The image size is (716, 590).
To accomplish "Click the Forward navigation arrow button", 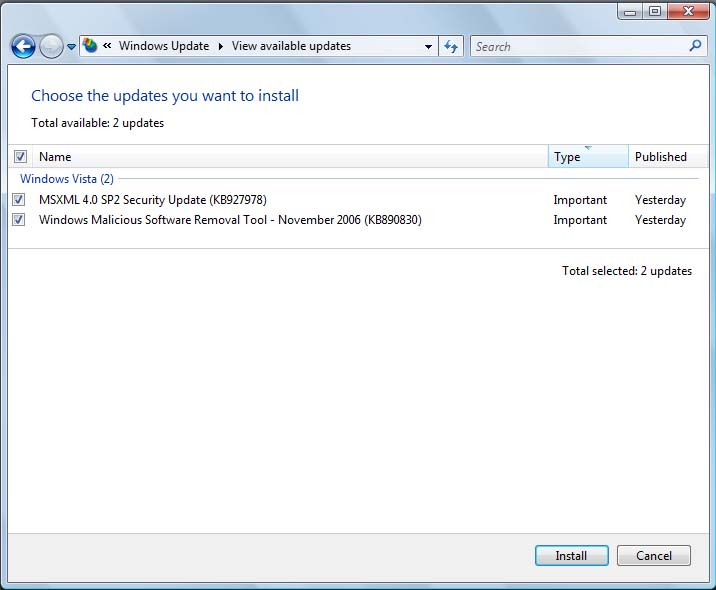I will coord(51,46).
